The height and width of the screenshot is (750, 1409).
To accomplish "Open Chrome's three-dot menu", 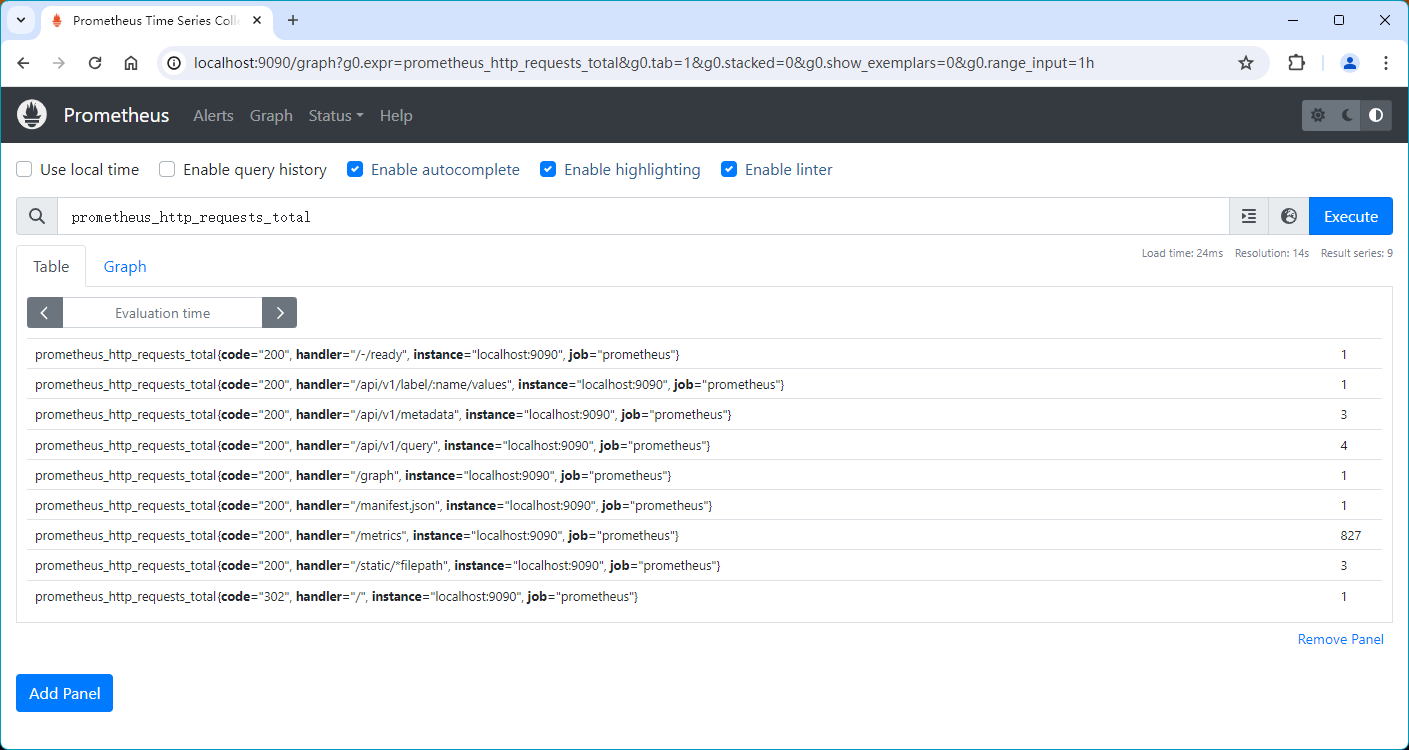I will 1386,63.
